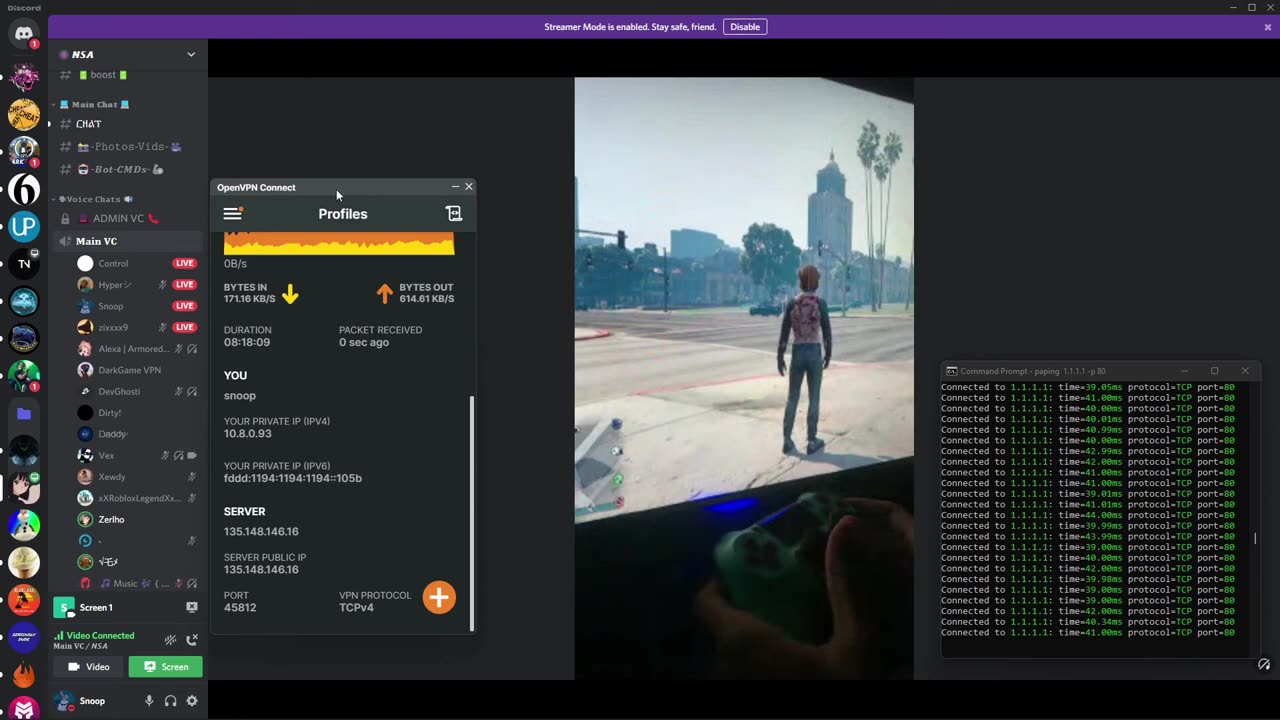Click Disable Streamer Mode button
1280x720 pixels.
(745, 27)
